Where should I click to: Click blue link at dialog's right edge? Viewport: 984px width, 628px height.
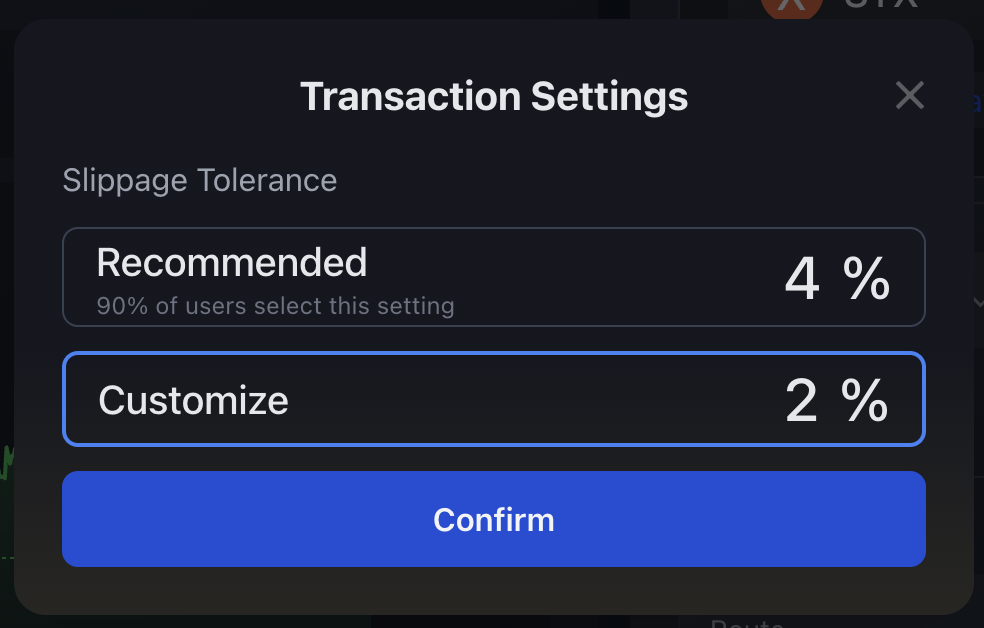pyautogui.click(x=977, y=104)
